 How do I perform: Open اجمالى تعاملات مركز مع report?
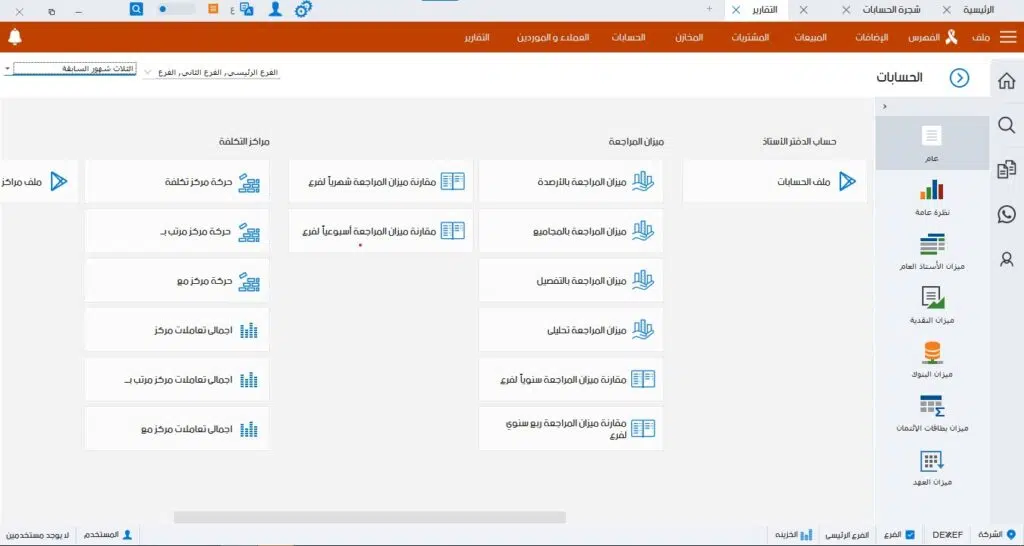[x=177, y=428]
